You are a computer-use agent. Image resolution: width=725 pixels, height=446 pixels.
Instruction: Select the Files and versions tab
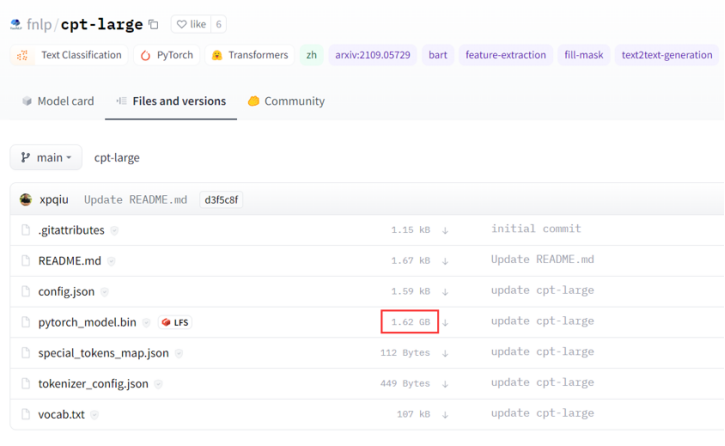(x=171, y=101)
